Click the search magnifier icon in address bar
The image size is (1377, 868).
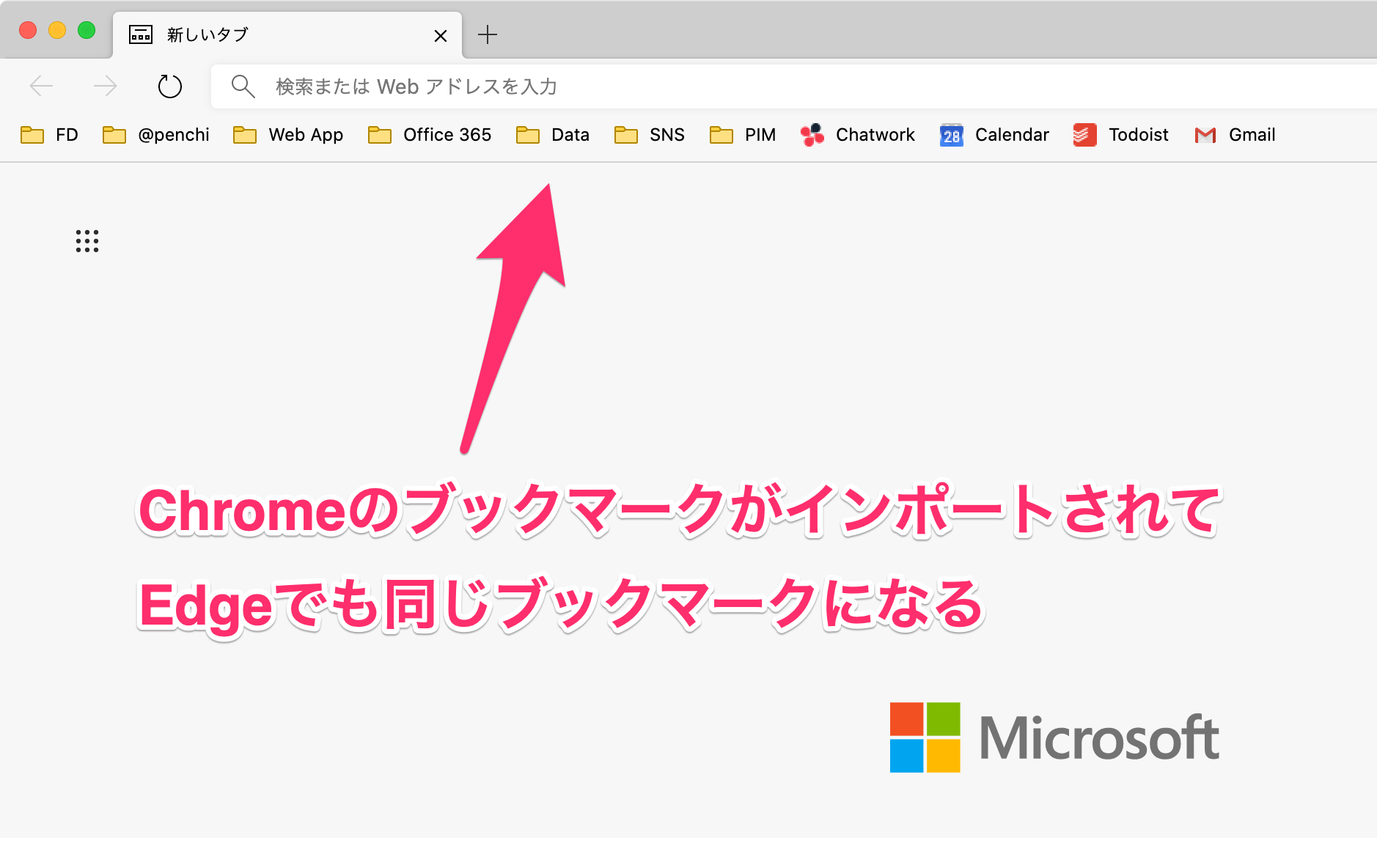coord(243,86)
